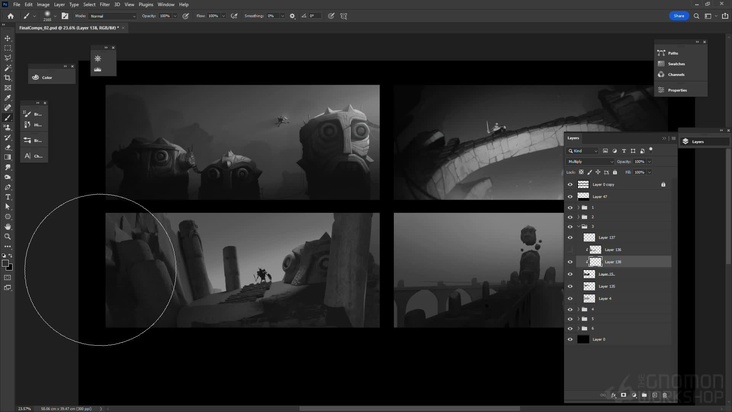Select the Eyedropper tool
Viewport: 732px width, 412px height.
click(x=7, y=98)
